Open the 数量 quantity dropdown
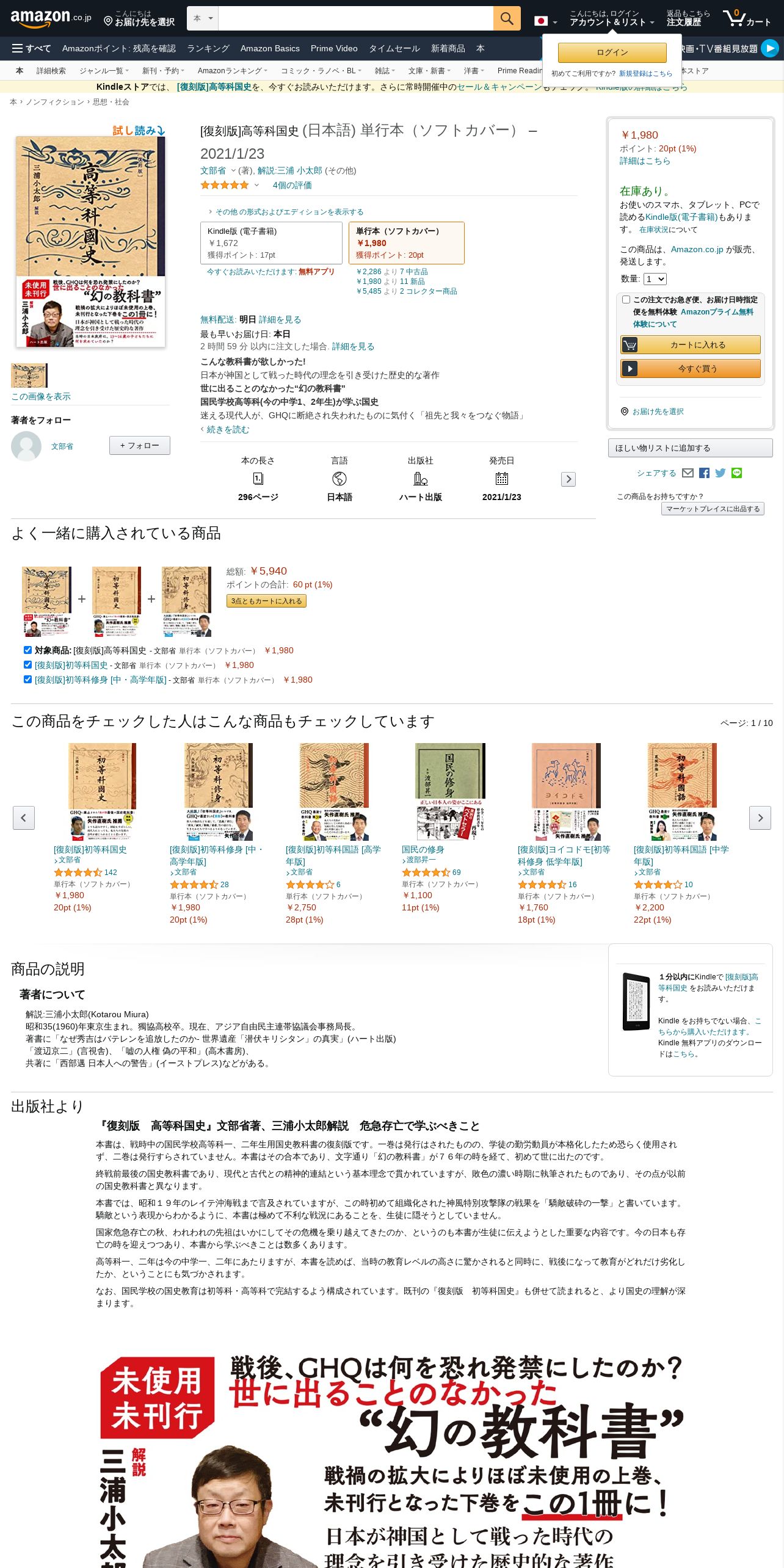Image resolution: width=784 pixels, height=1568 pixels. [655, 279]
